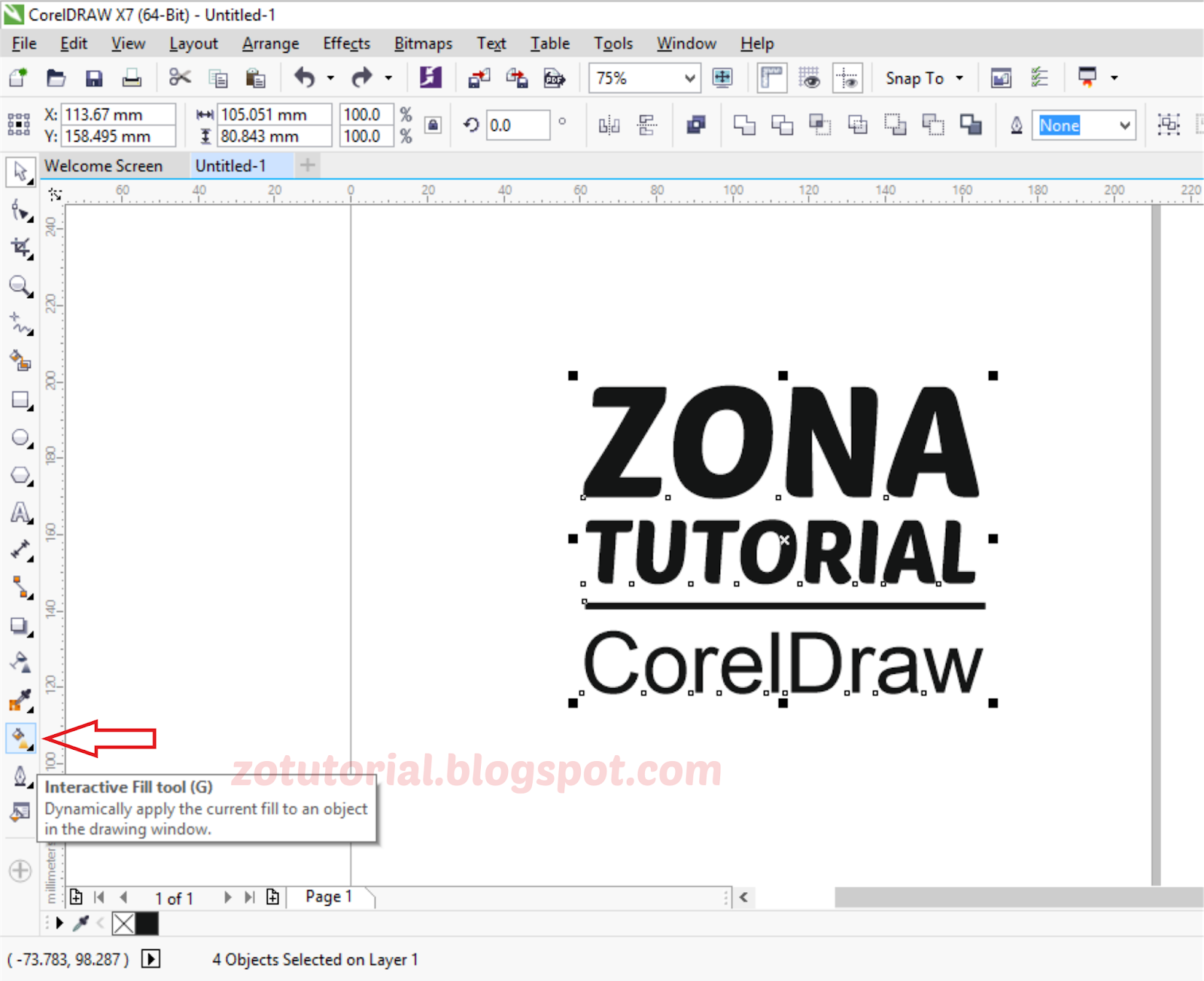Click the rotation angle field

(518, 125)
